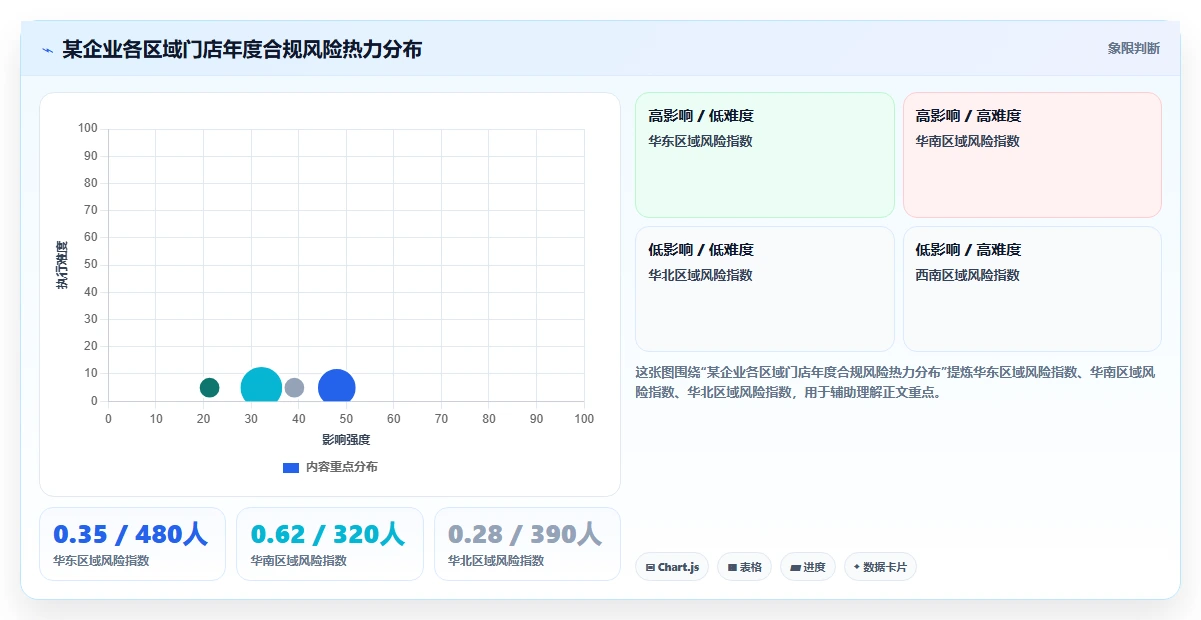Click the 象限判断 label in the header

click(1134, 48)
